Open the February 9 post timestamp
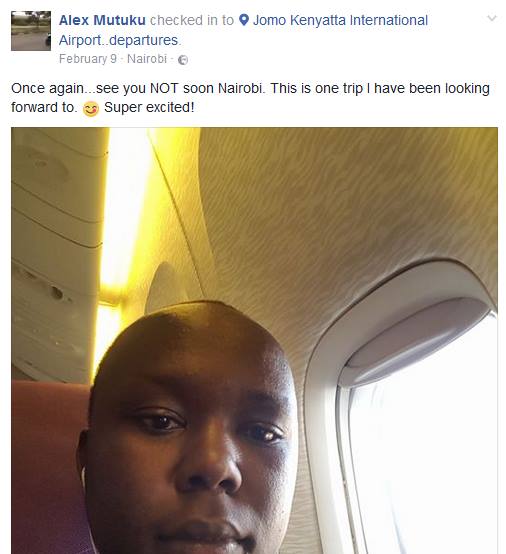 pyautogui.click(x=88, y=59)
